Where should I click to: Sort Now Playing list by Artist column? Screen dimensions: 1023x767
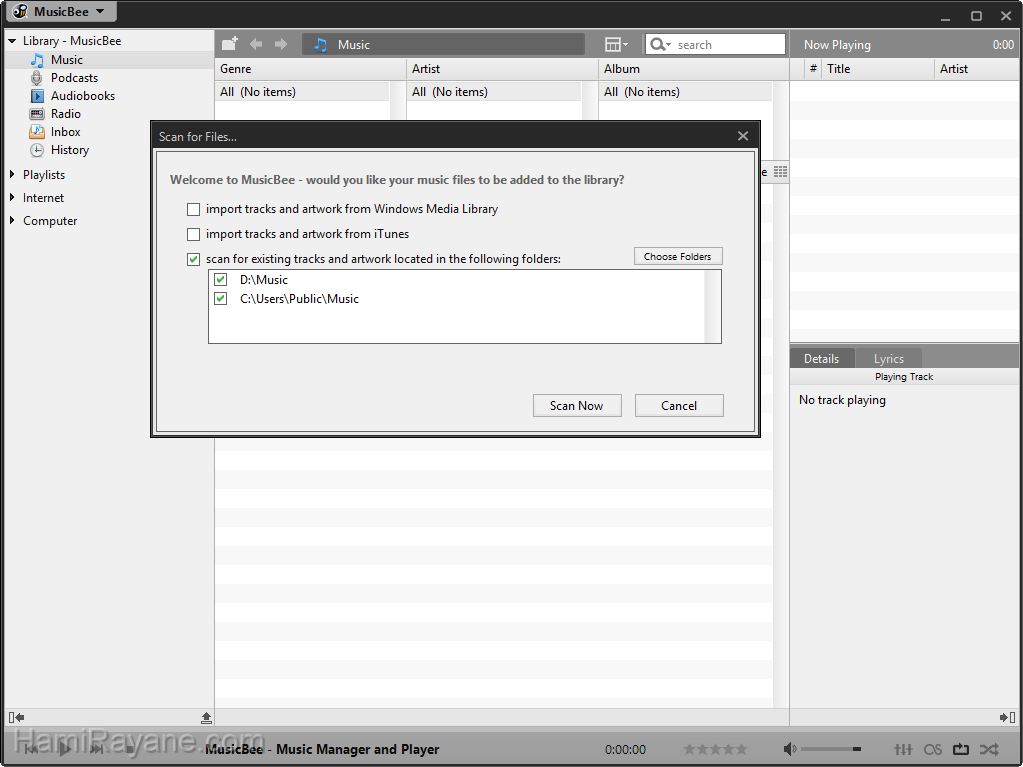tap(977, 68)
